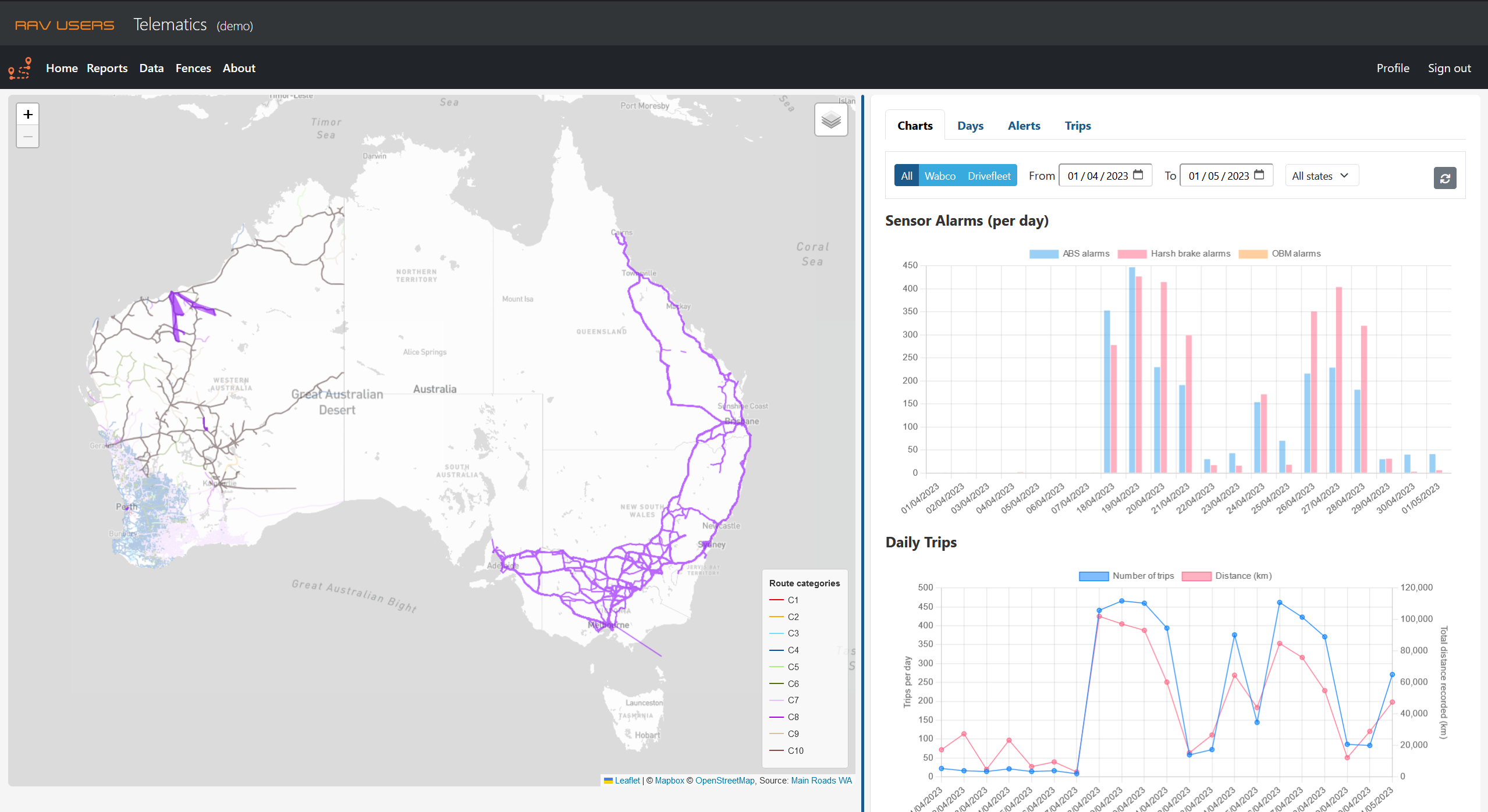Open the Main Roads WA source link

coord(821,781)
